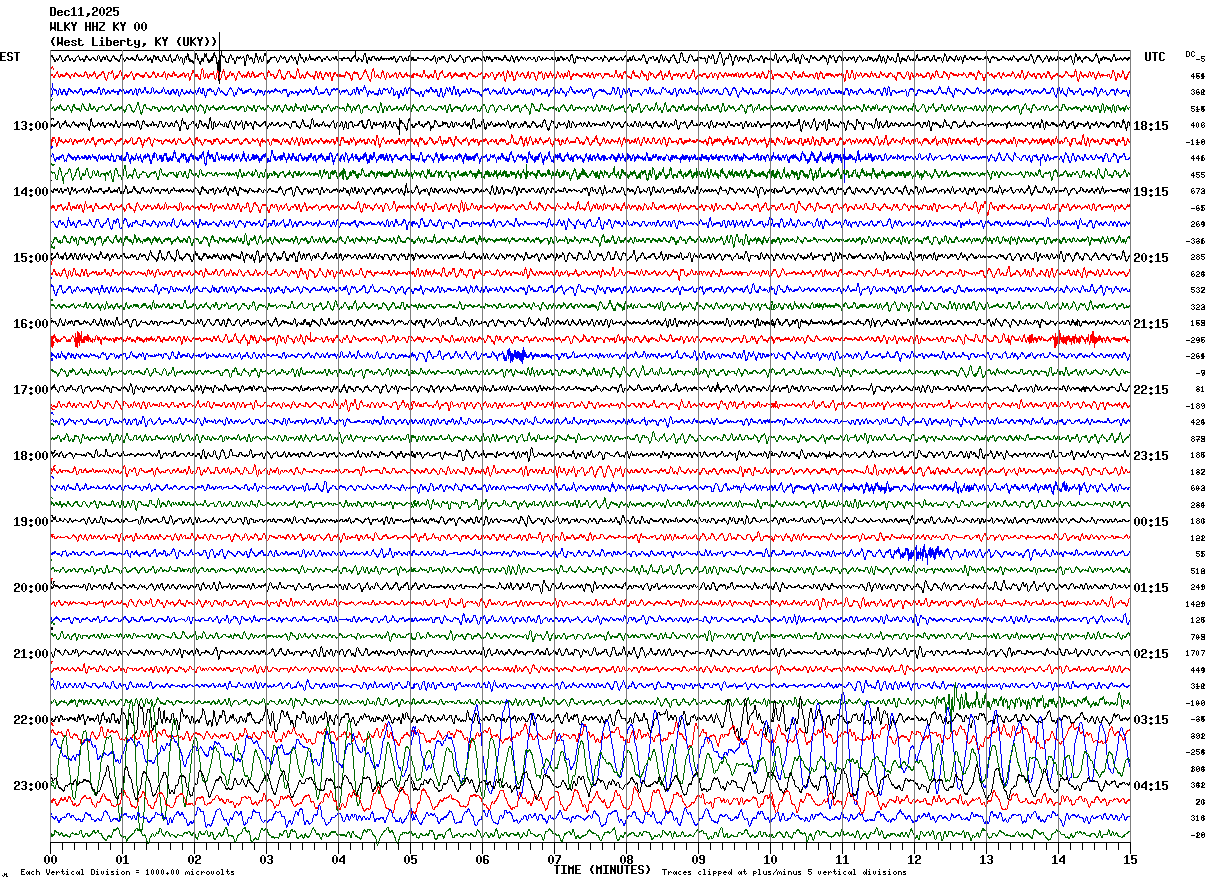Screen dimensions: 1210x886
Task: Click the 18:00 EST time label
Action: coord(31,456)
